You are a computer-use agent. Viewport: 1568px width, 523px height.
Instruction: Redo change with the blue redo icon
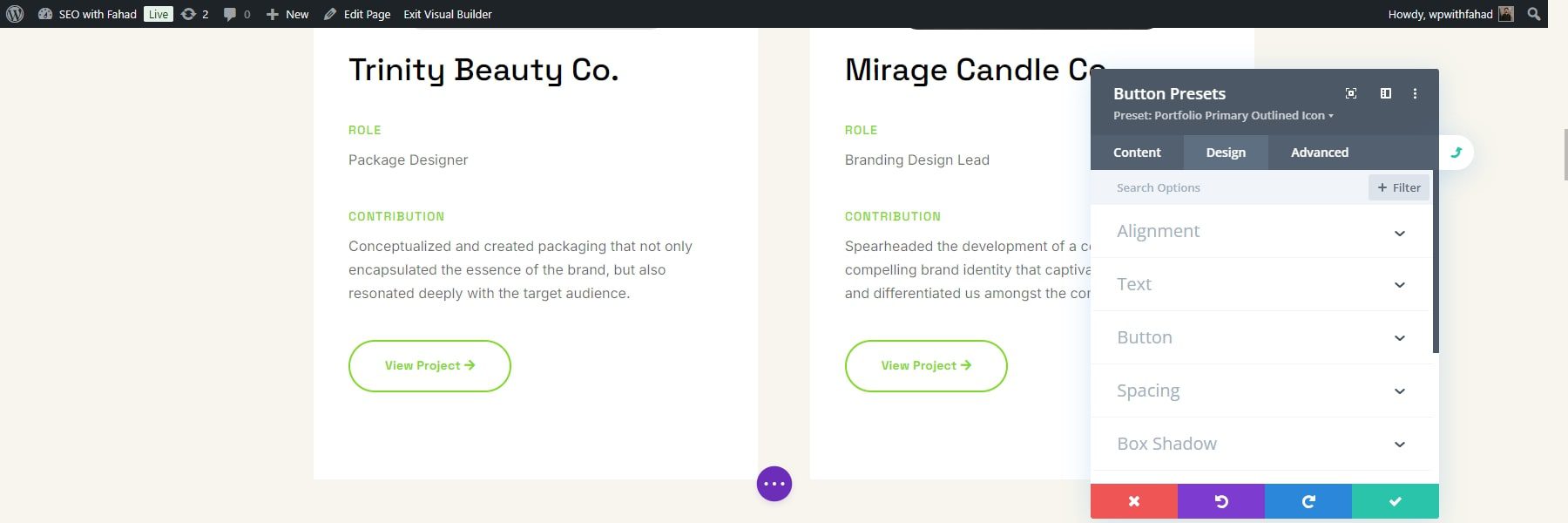pos(1308,501)
